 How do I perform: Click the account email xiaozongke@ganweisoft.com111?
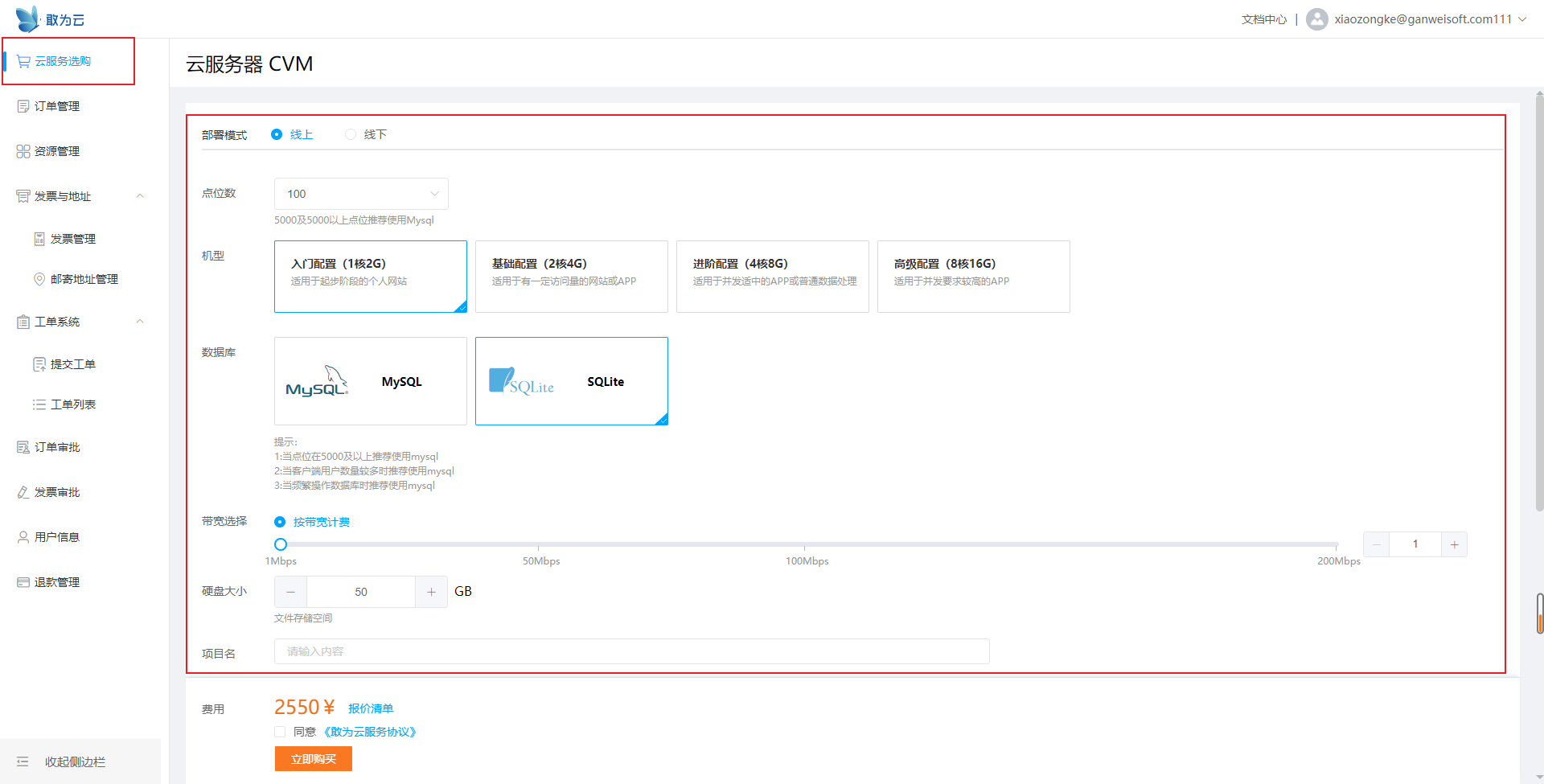[1423, 19]
